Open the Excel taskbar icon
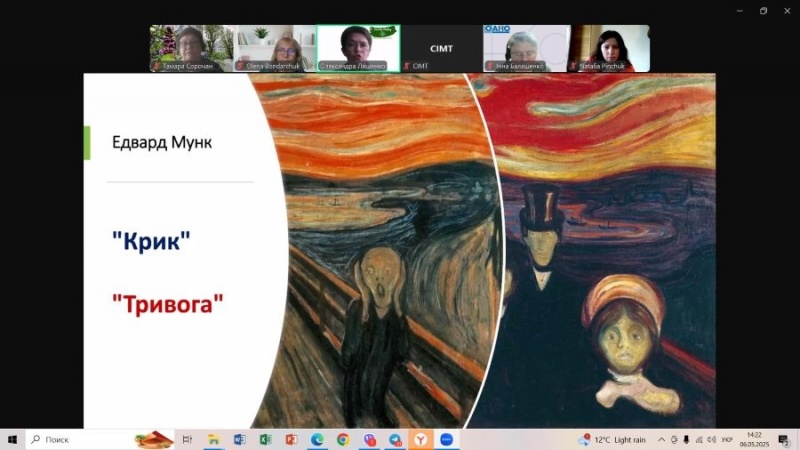This screenshot has width=800, height=450. coord(265,440)
